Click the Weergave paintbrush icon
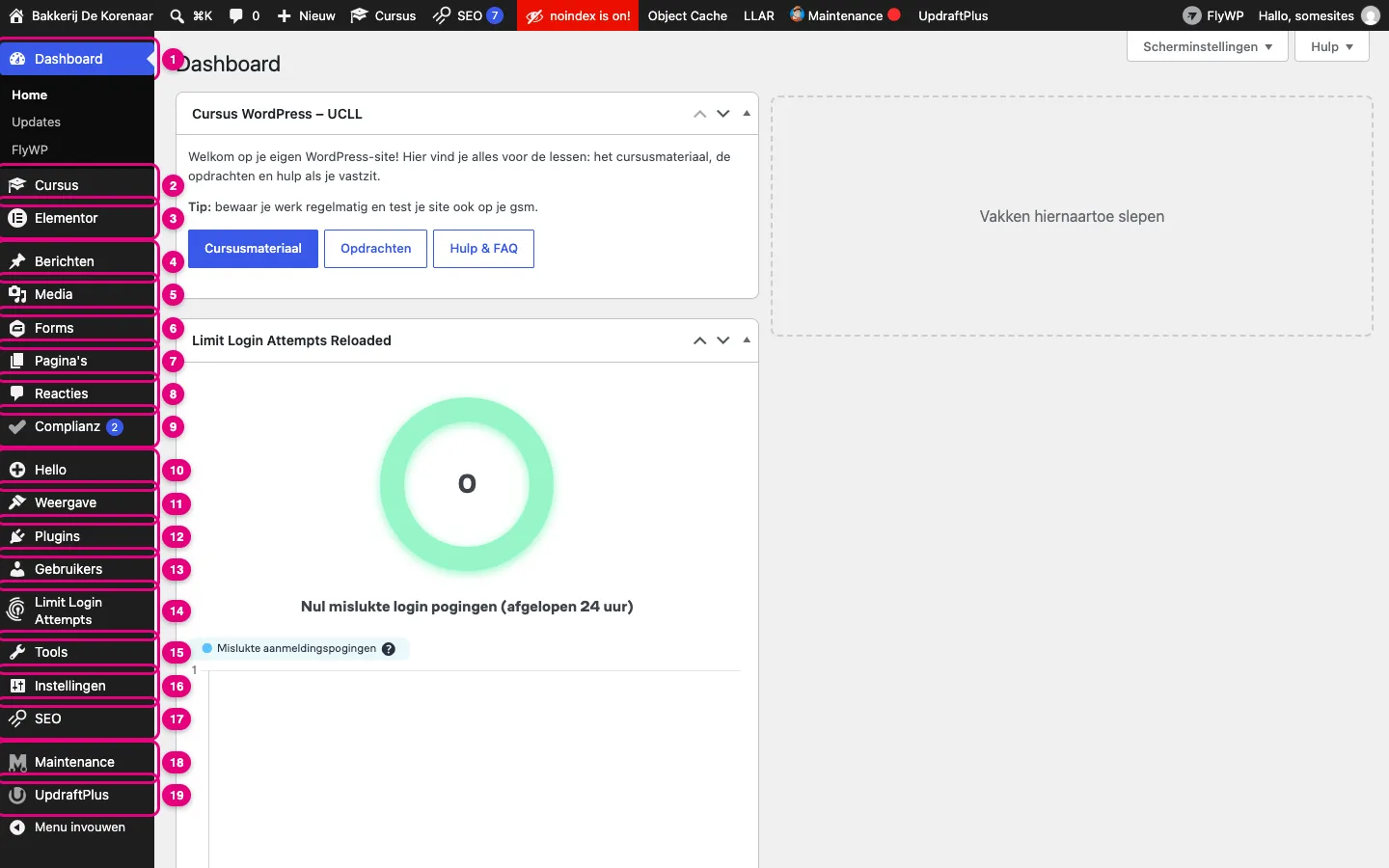The height and width of the screenshot is (868, 1389). click(x=17, y=502)
